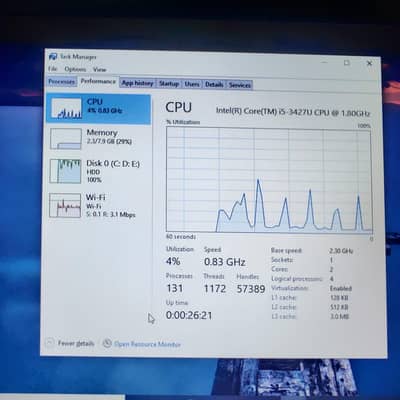The width and height of the screenshot is (400, 400).
Task: Close the Task Manager window
Action: [369, 63]
